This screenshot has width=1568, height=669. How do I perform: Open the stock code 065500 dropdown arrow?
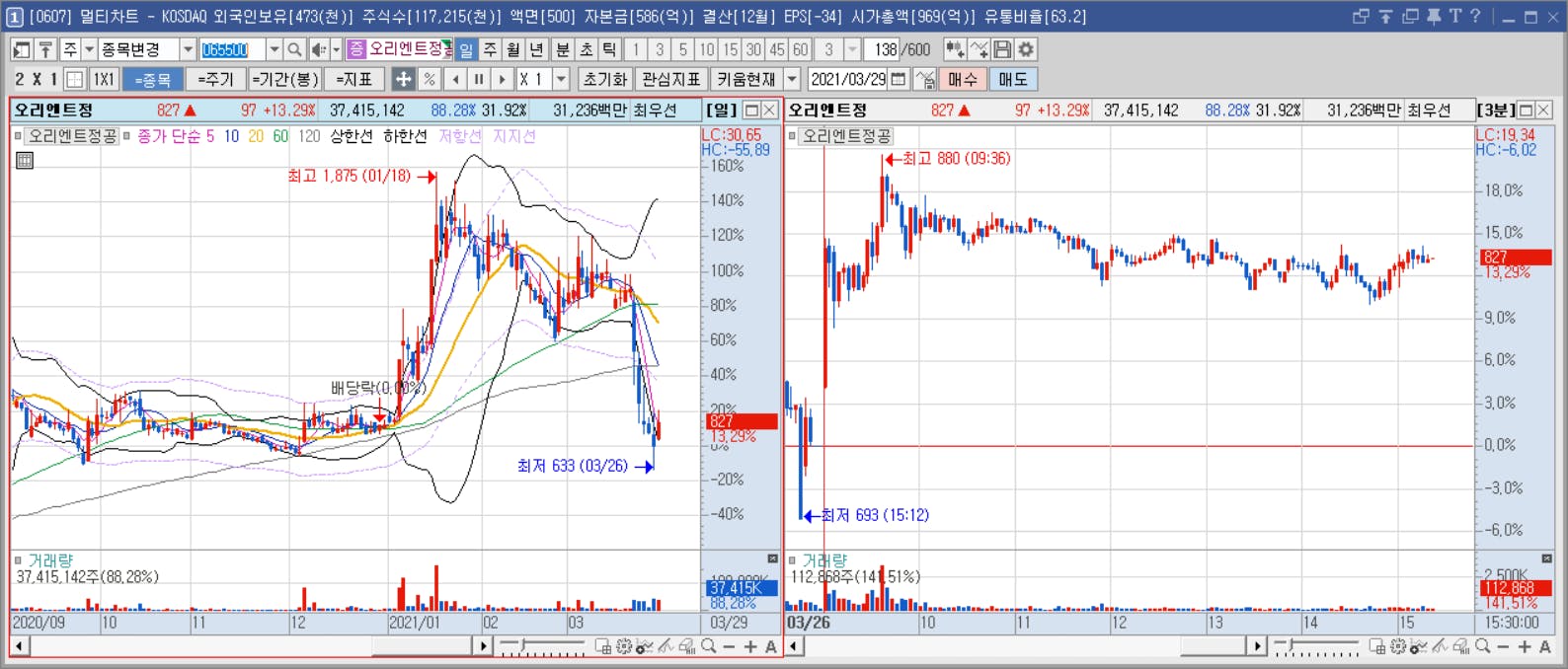click(x=274, y=49)
